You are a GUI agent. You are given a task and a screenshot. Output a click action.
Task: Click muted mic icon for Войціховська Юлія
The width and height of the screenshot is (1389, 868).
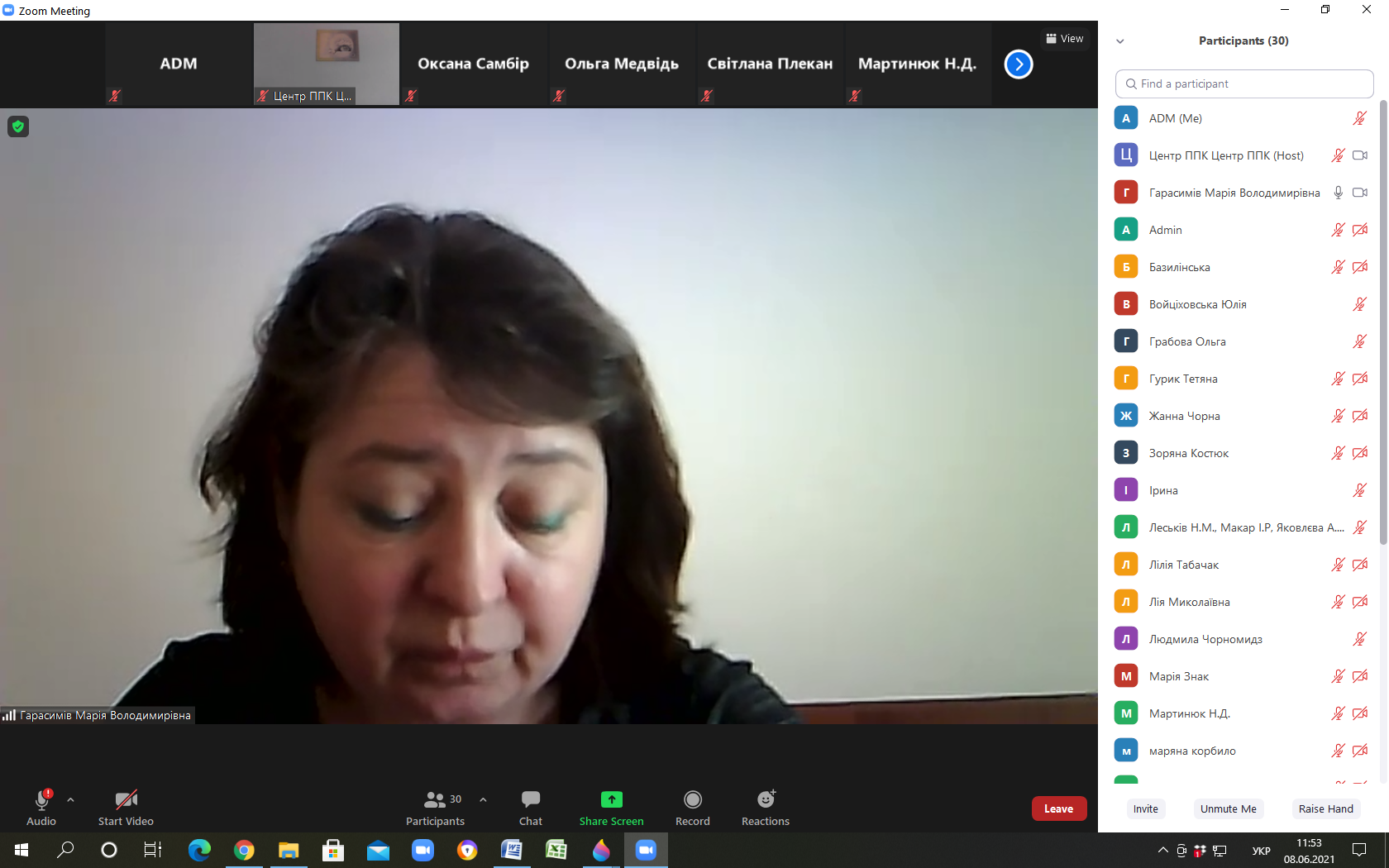click(x=1359, y=304)
